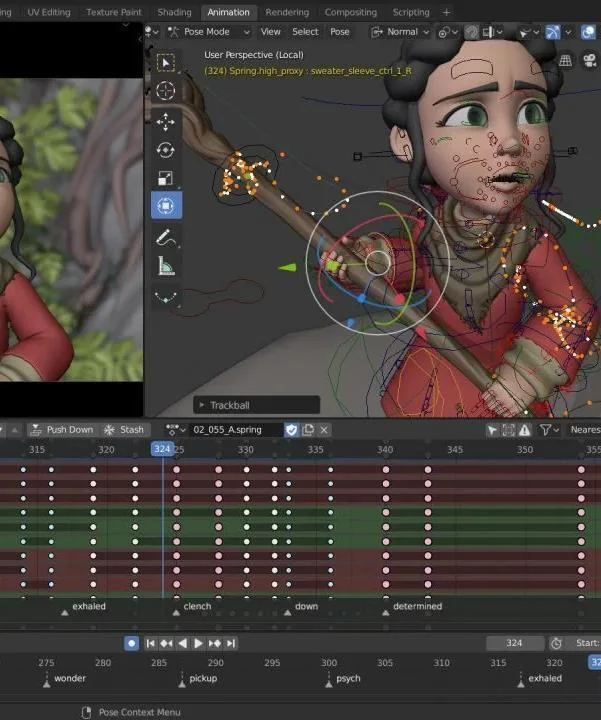Select the Breakdowner pose tool
Screen dimensions: 601x720
pos(166,297)
